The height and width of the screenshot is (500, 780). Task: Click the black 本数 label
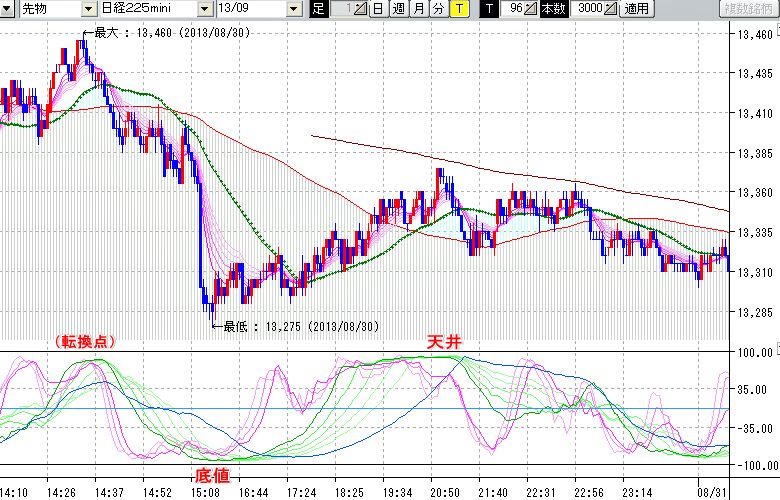pos(552,9)
